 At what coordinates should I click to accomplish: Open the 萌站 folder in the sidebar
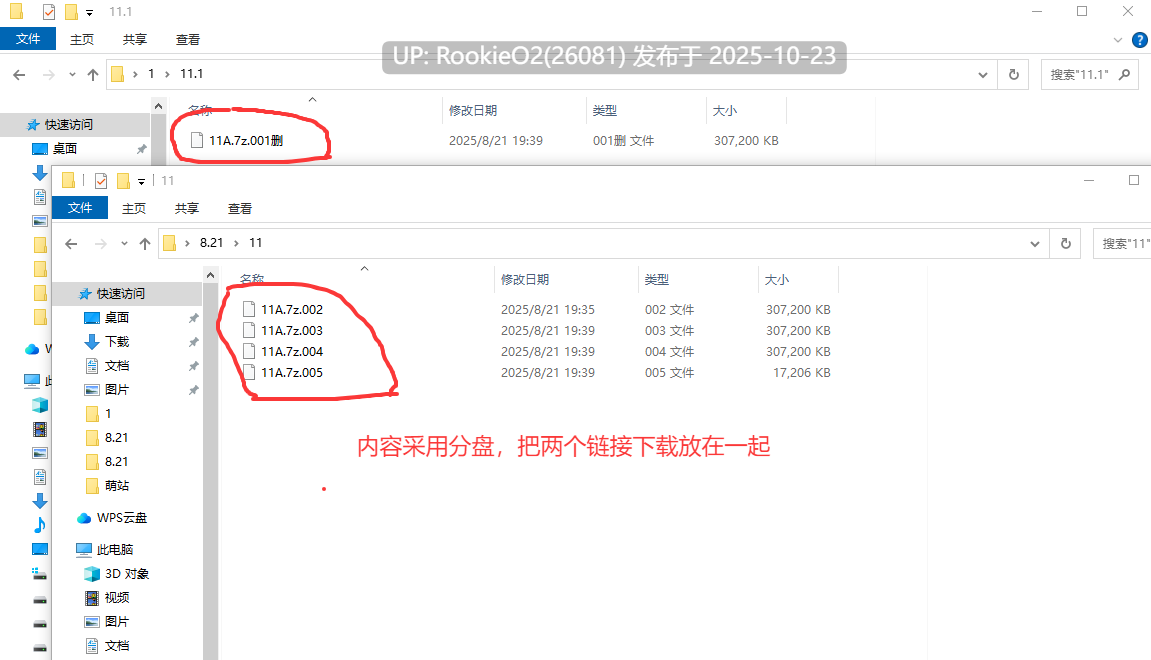click(x=117, y=485)
